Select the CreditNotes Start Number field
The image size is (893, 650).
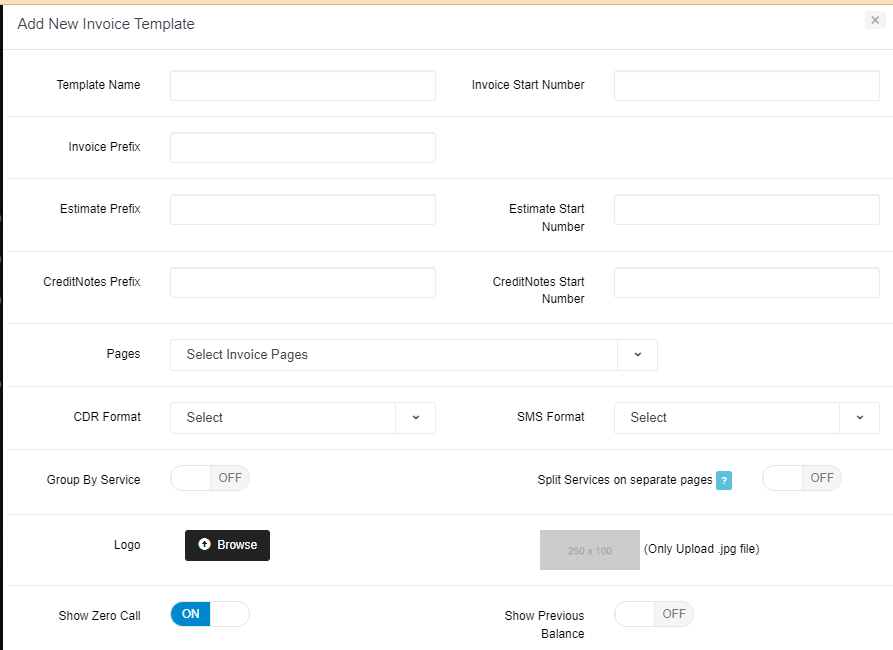[746, 283]
